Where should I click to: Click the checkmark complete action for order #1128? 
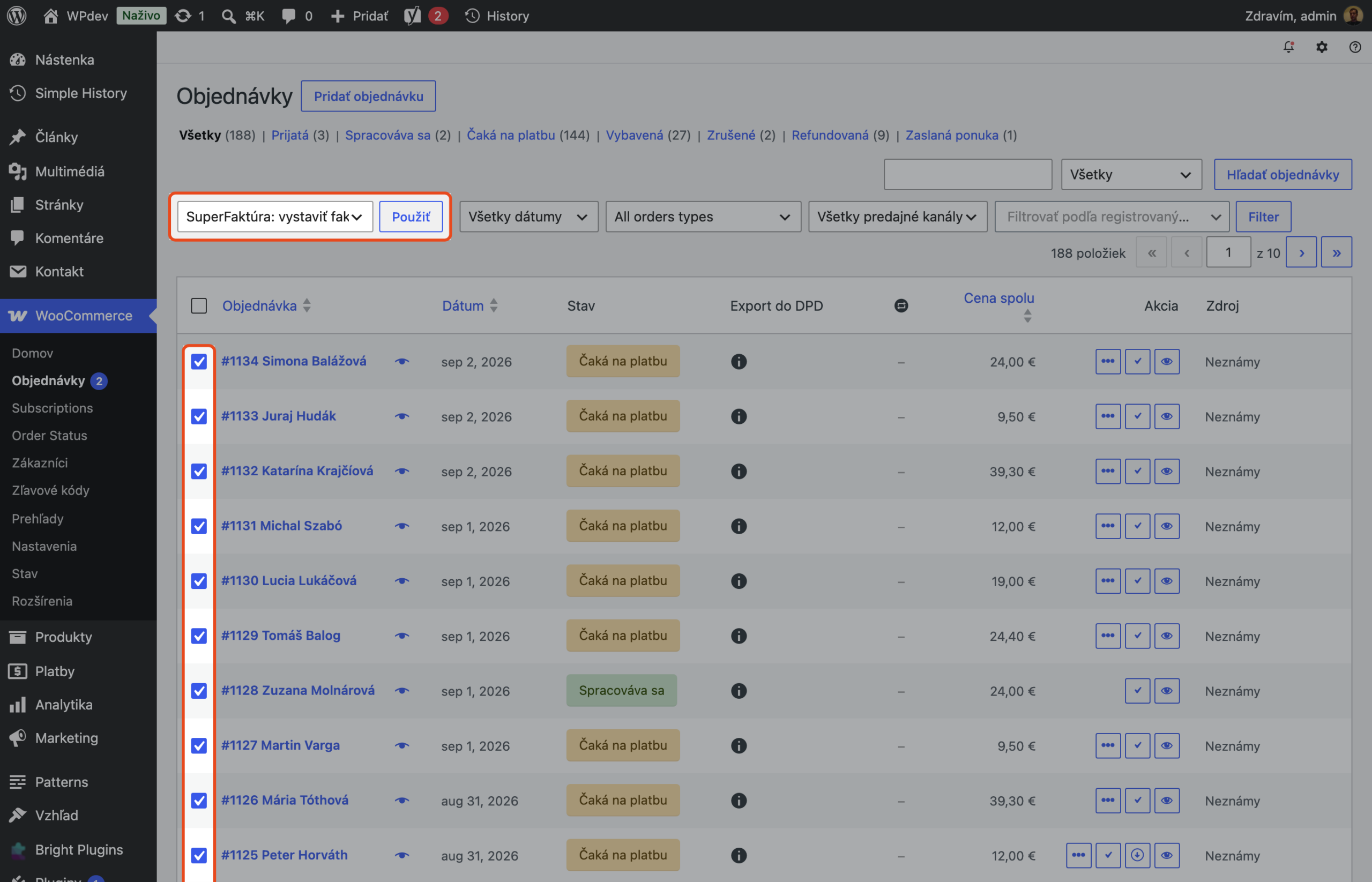(1138, 691)
